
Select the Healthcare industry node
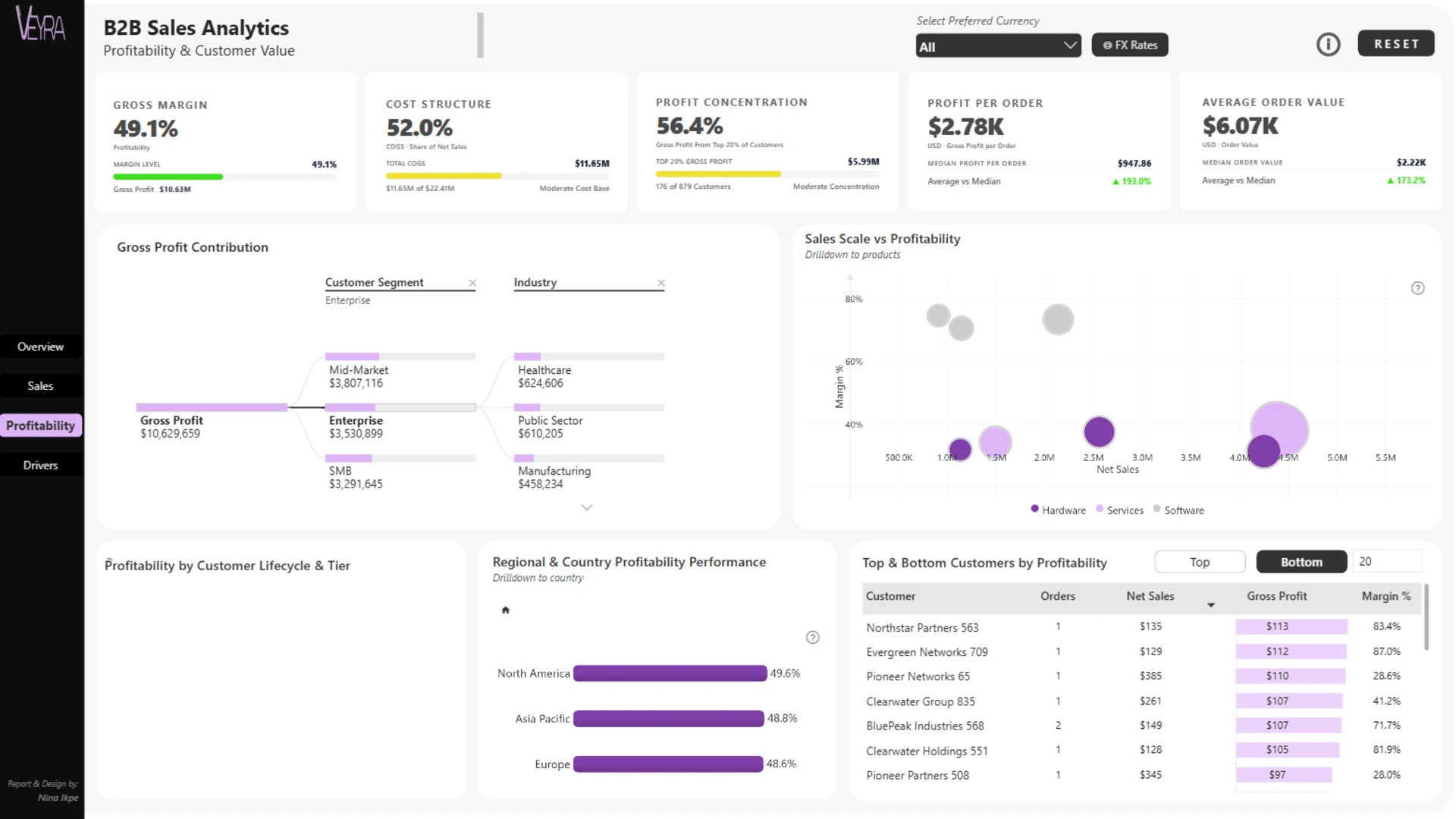[589, 370]
